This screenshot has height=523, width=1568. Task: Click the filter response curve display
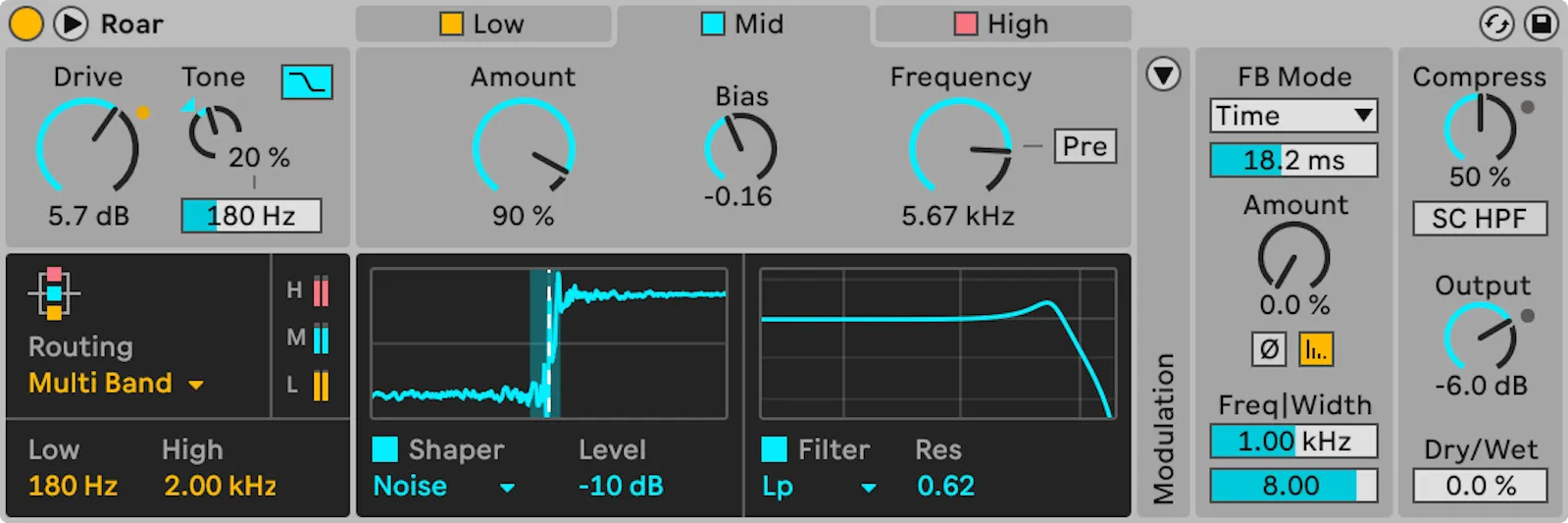pos(938,343)
